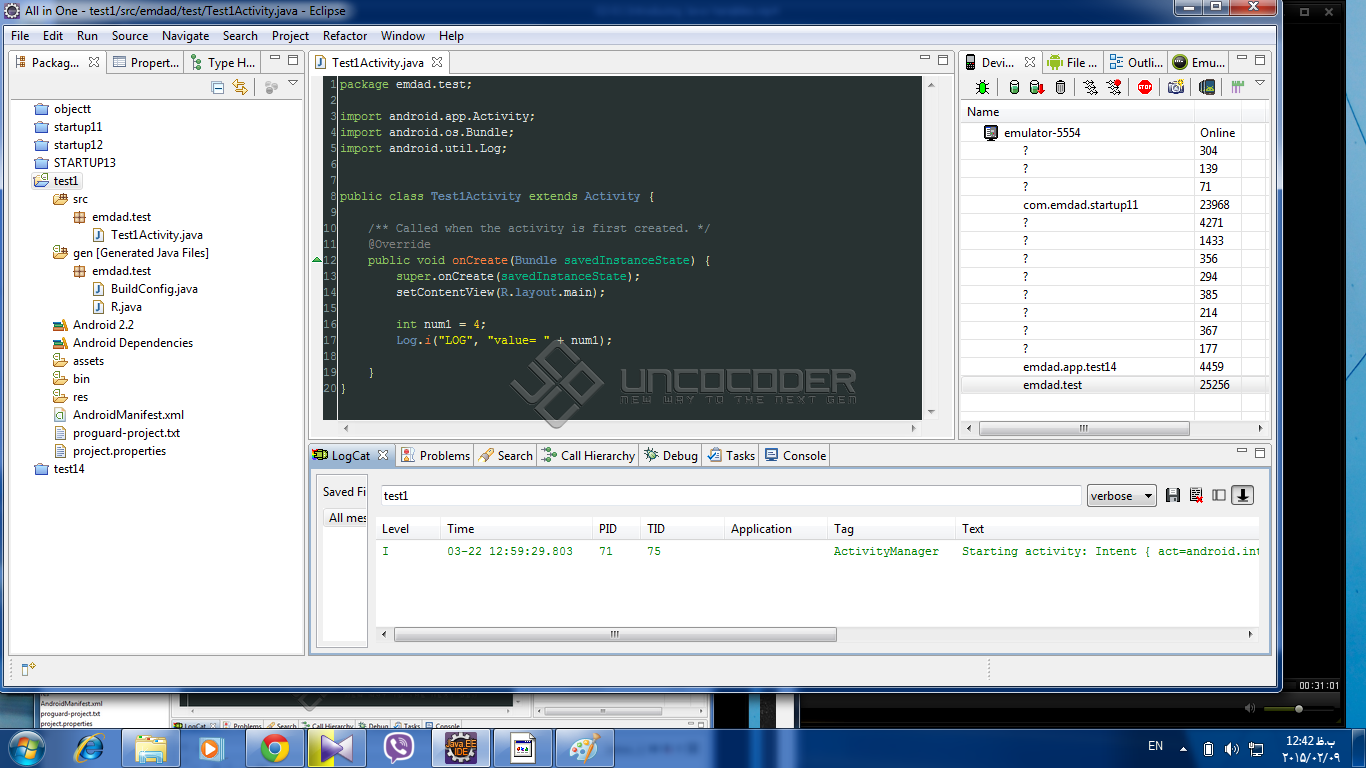Open the Tasks tab

731,456
